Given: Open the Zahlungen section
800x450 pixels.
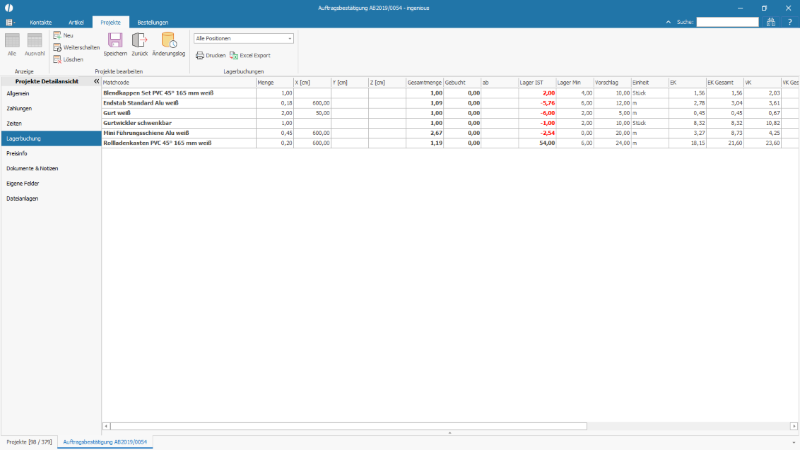Looking at the screenshot, I should (51, 108).
